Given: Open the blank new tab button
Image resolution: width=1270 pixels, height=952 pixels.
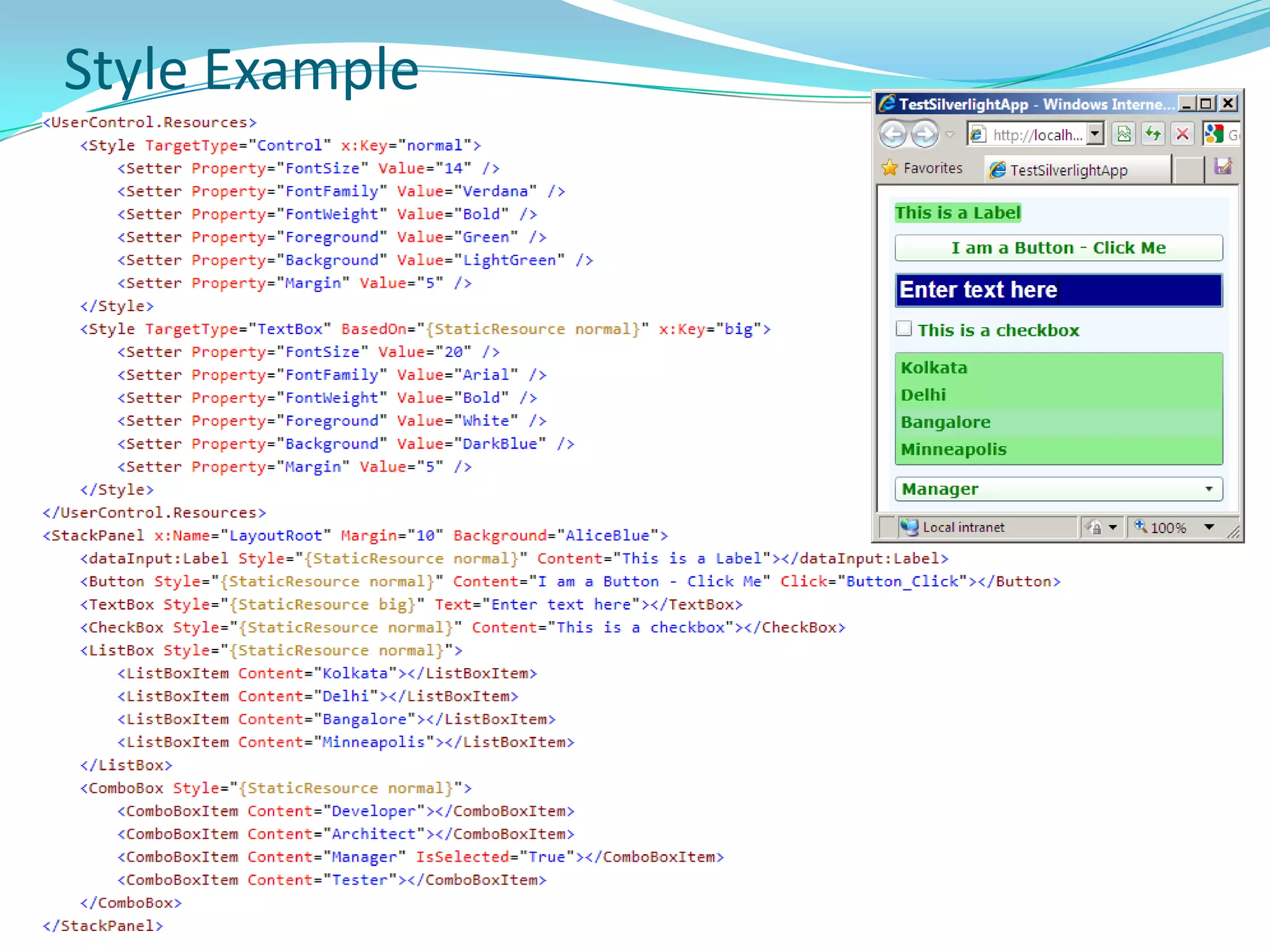Looking at the screenshot, I should (x=1189, y=170).
